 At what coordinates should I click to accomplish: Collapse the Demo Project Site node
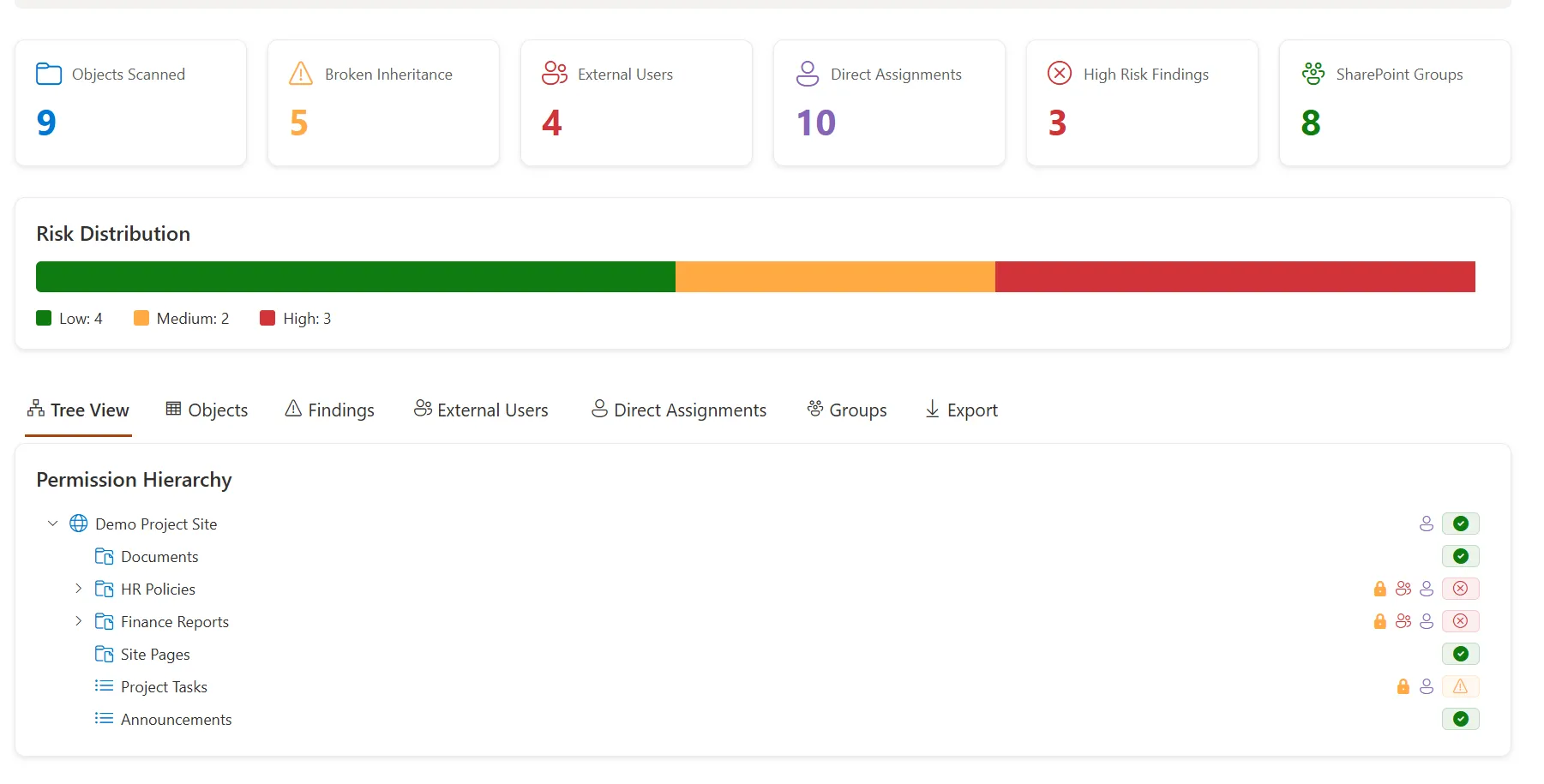tap(52, 523)
